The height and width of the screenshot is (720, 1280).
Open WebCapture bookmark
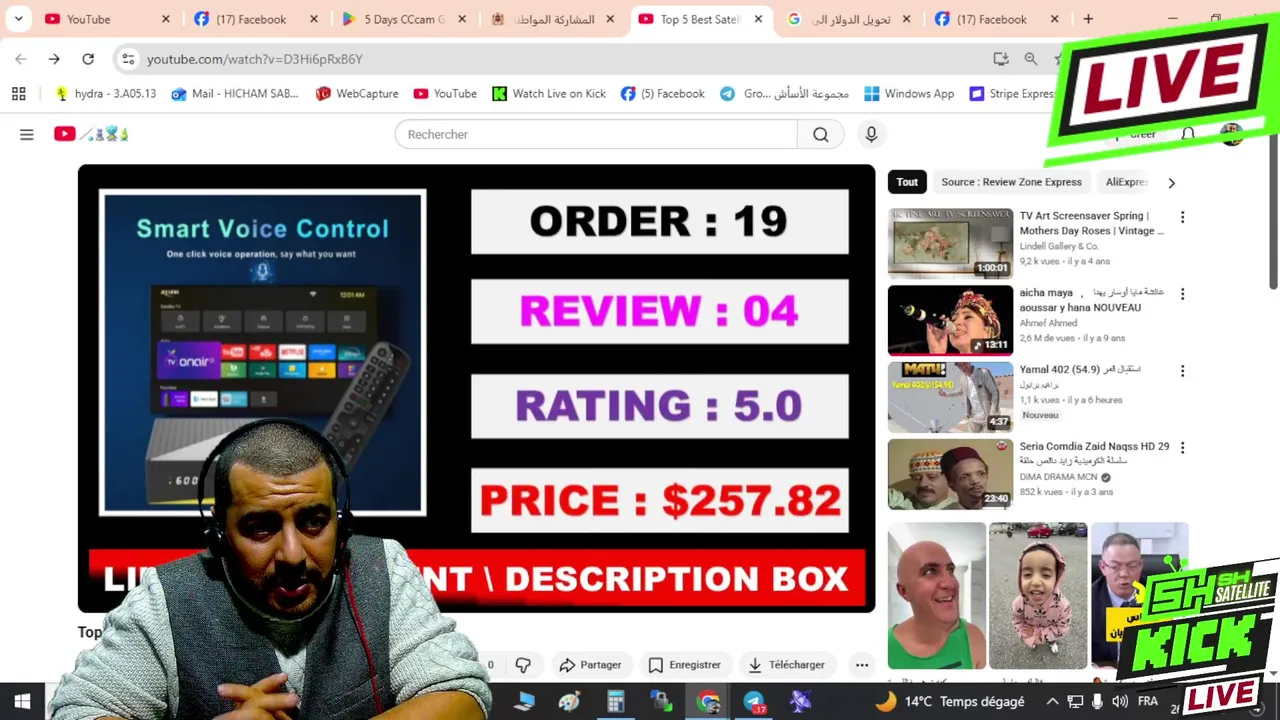[x=356, y=93]
